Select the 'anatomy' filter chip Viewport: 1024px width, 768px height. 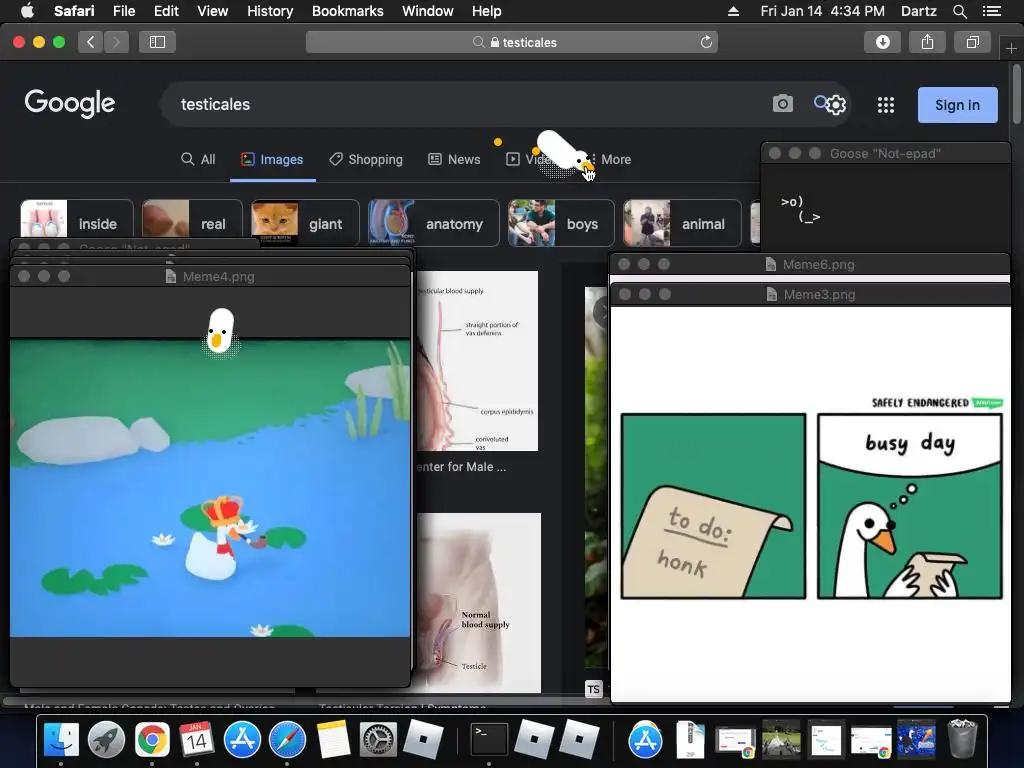point(434,223)
